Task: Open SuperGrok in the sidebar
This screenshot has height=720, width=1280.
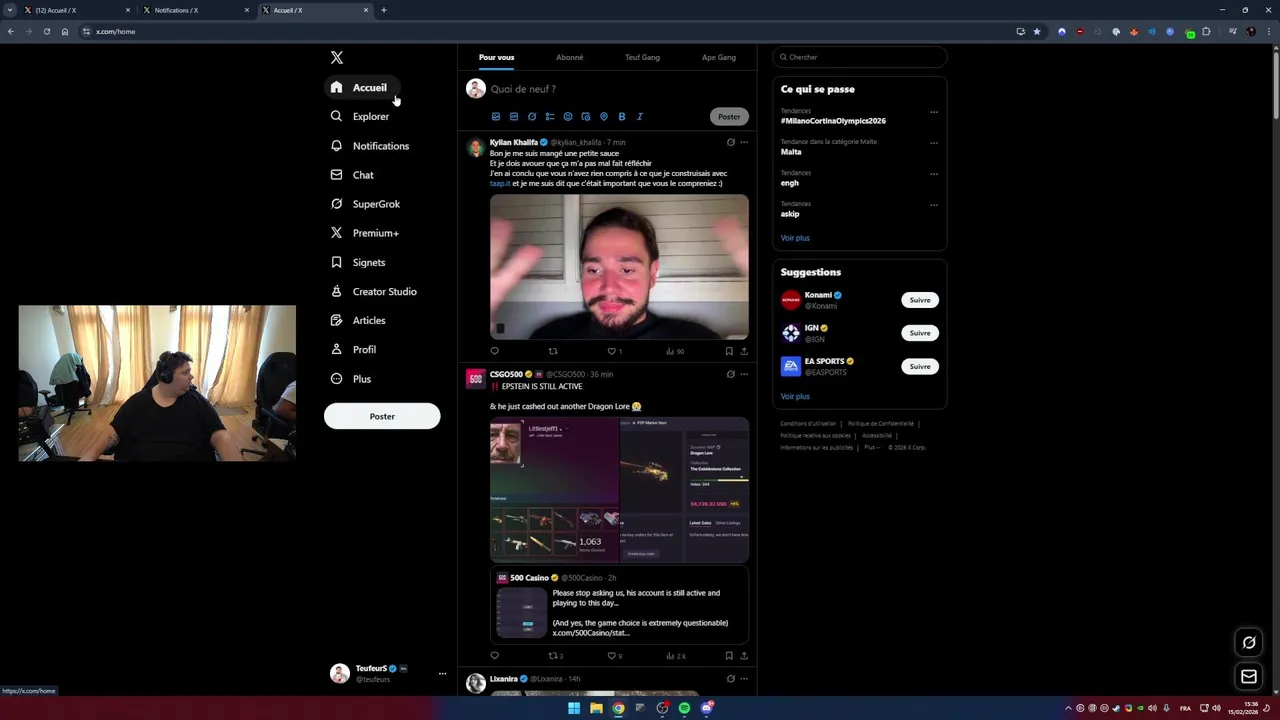Action: pyautogui.click(x=365, y=204)
